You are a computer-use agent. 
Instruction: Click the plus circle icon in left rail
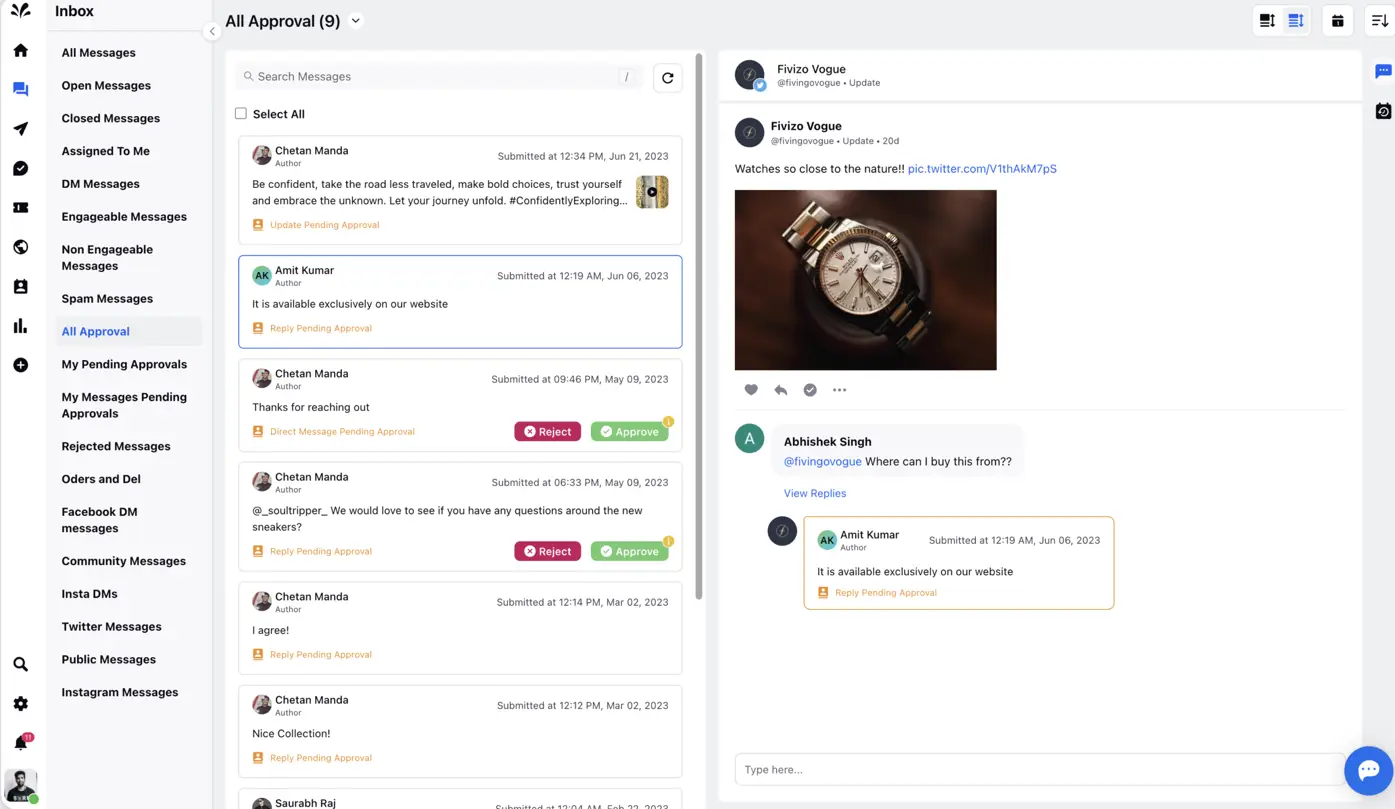(x=20, y=365)
